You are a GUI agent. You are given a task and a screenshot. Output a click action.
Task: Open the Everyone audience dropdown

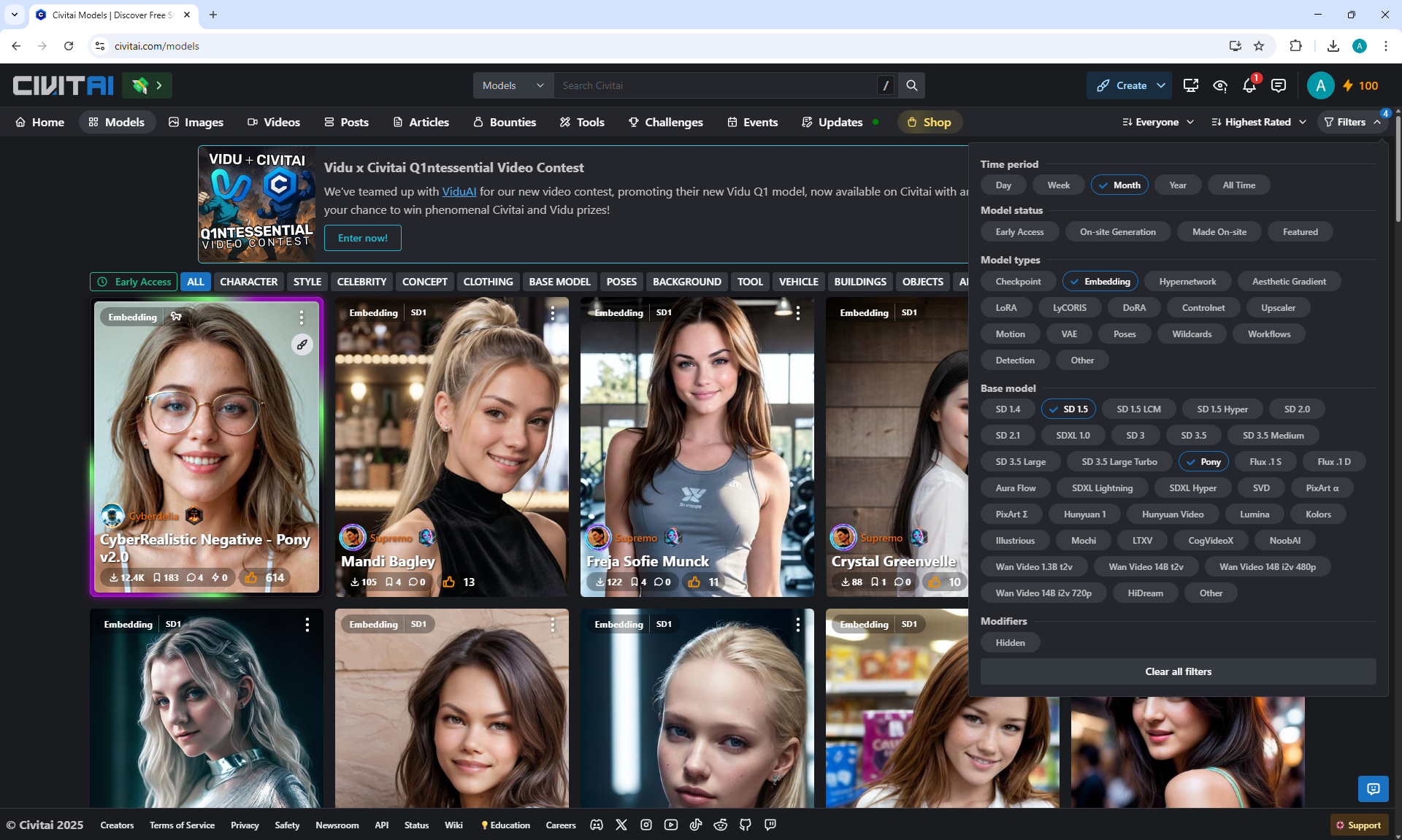tap(1158, 122)
